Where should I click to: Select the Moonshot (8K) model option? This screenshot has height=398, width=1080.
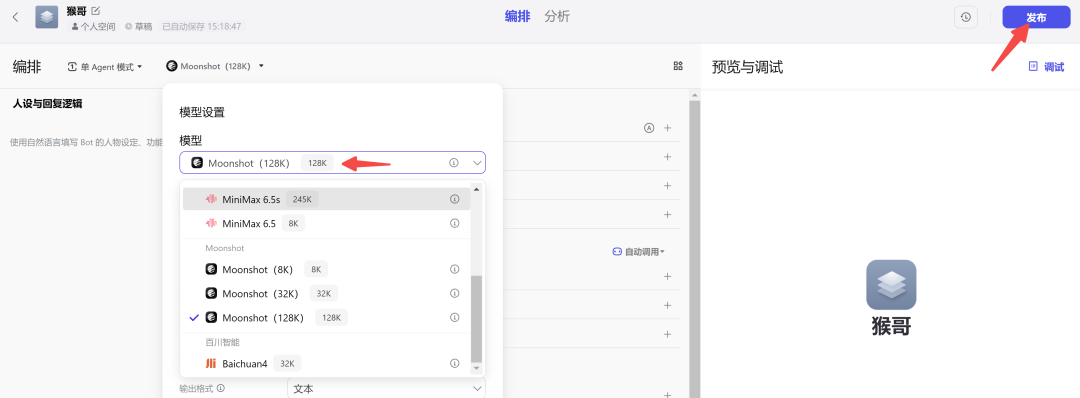326,269
